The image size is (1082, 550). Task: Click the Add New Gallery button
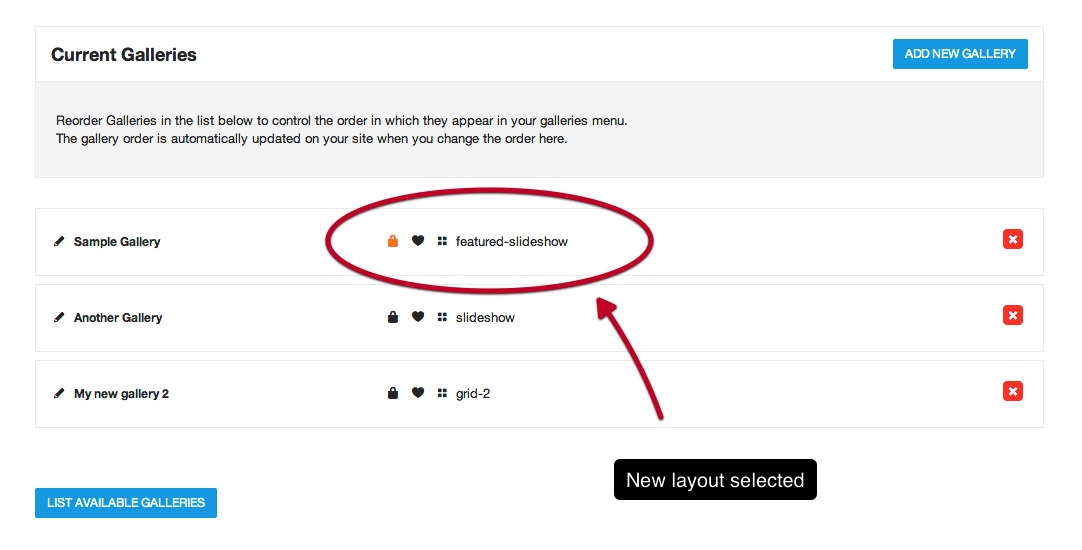pyautogui.click(x=961, y=54)
